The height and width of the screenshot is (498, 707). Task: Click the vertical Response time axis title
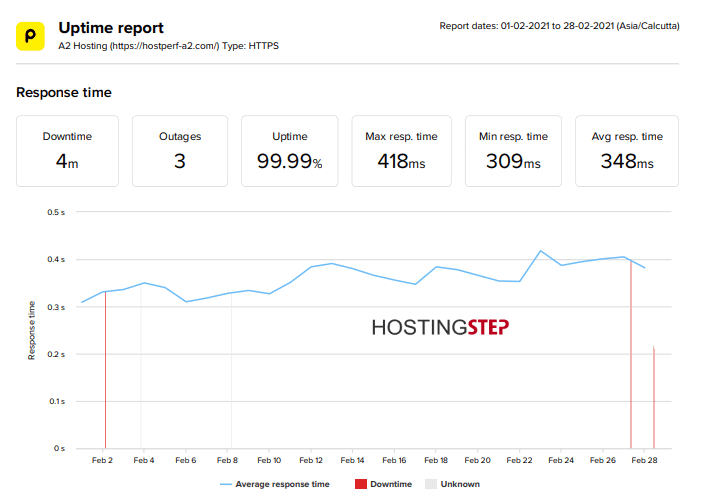[x=32, y=330]
